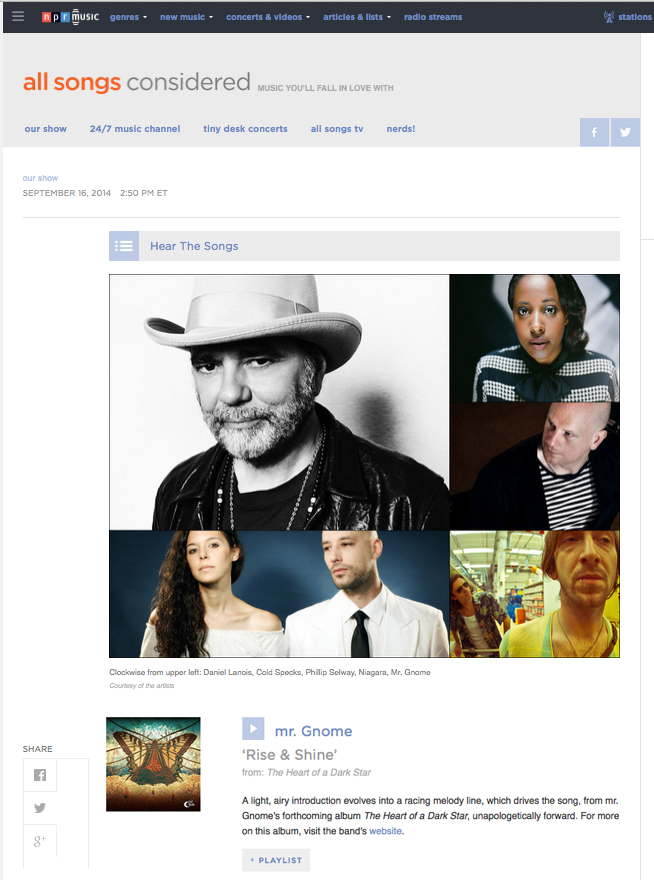Open the stations antenna icon

(x=609, y=17)
